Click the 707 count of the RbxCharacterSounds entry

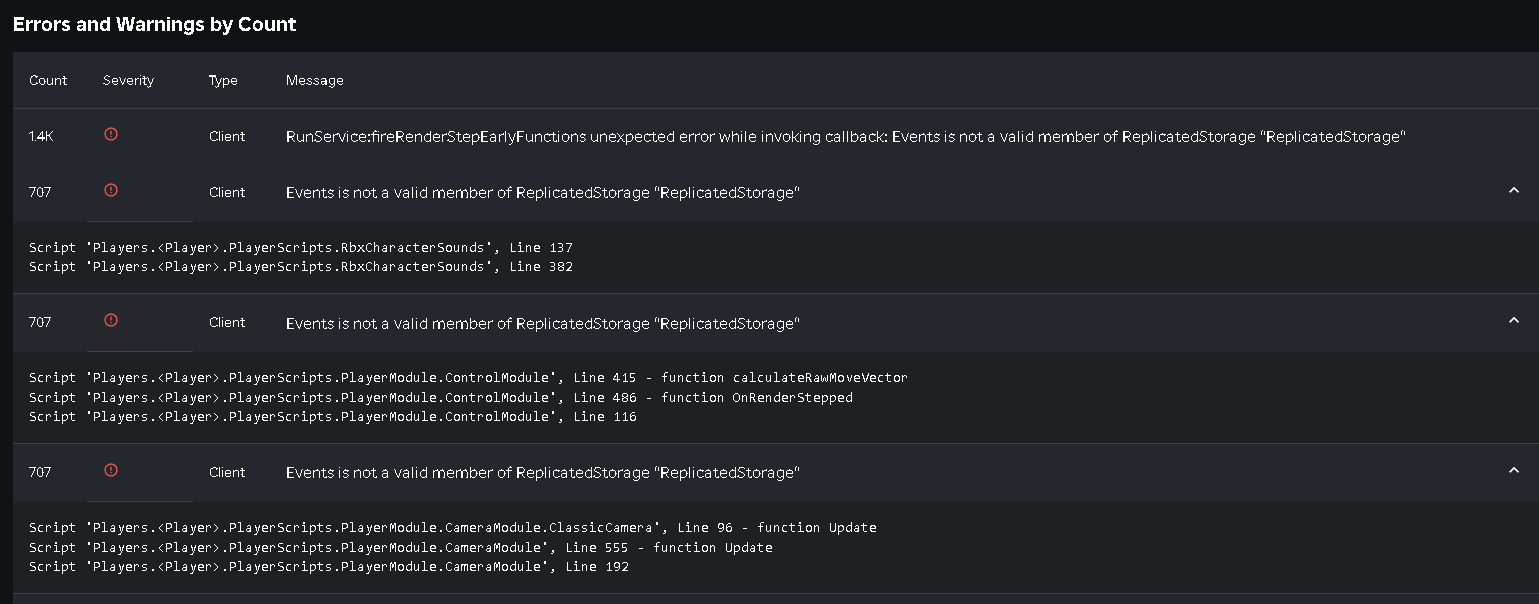click(40, 192)
